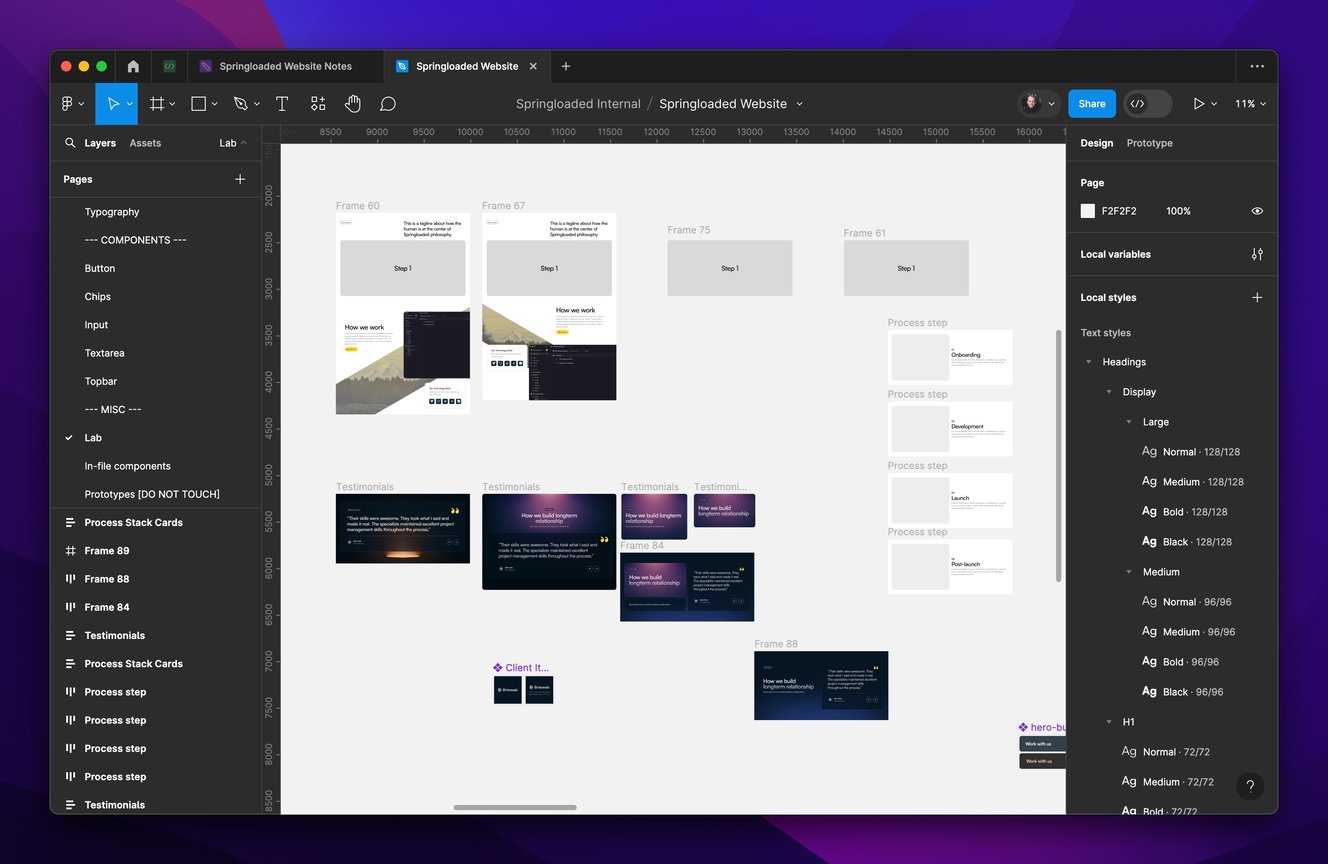1328x864 pixels.
Task: Add a new page with plus
Action: click(240, 179)
